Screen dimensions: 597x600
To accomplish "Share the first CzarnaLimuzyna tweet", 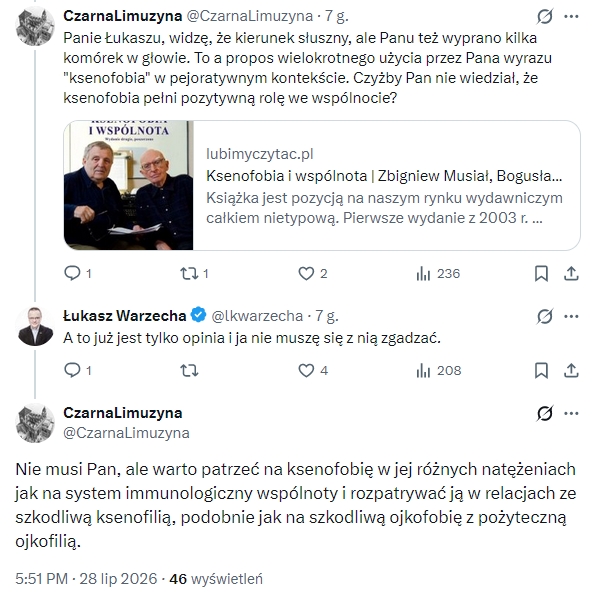I will click(571, 274).
